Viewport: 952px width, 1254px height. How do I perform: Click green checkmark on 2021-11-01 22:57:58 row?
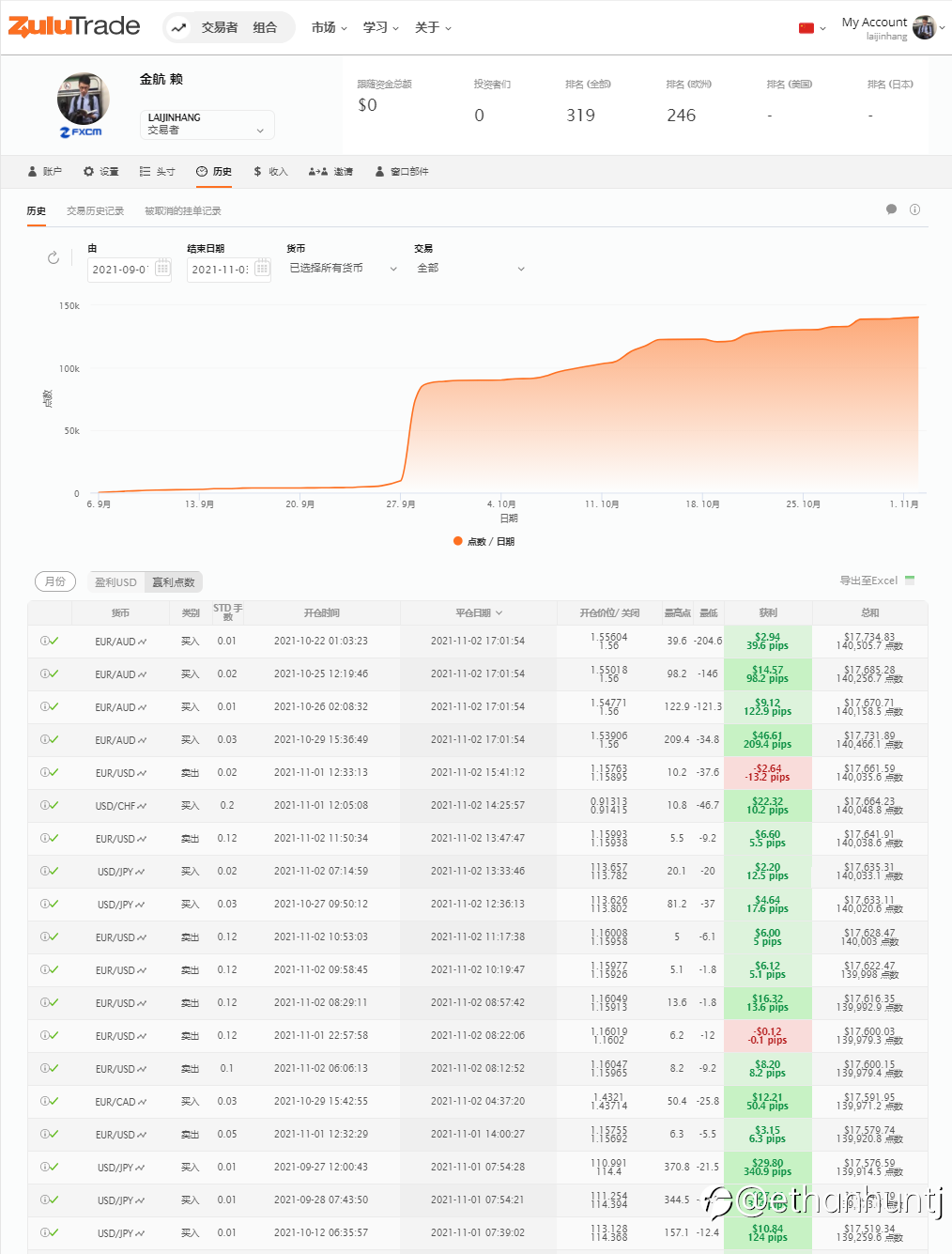[54, 1035]
